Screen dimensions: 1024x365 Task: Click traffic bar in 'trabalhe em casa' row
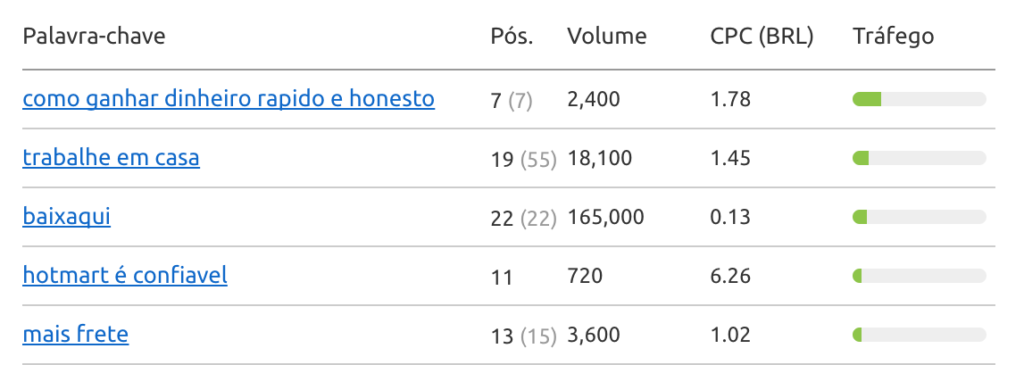(920, 158)
